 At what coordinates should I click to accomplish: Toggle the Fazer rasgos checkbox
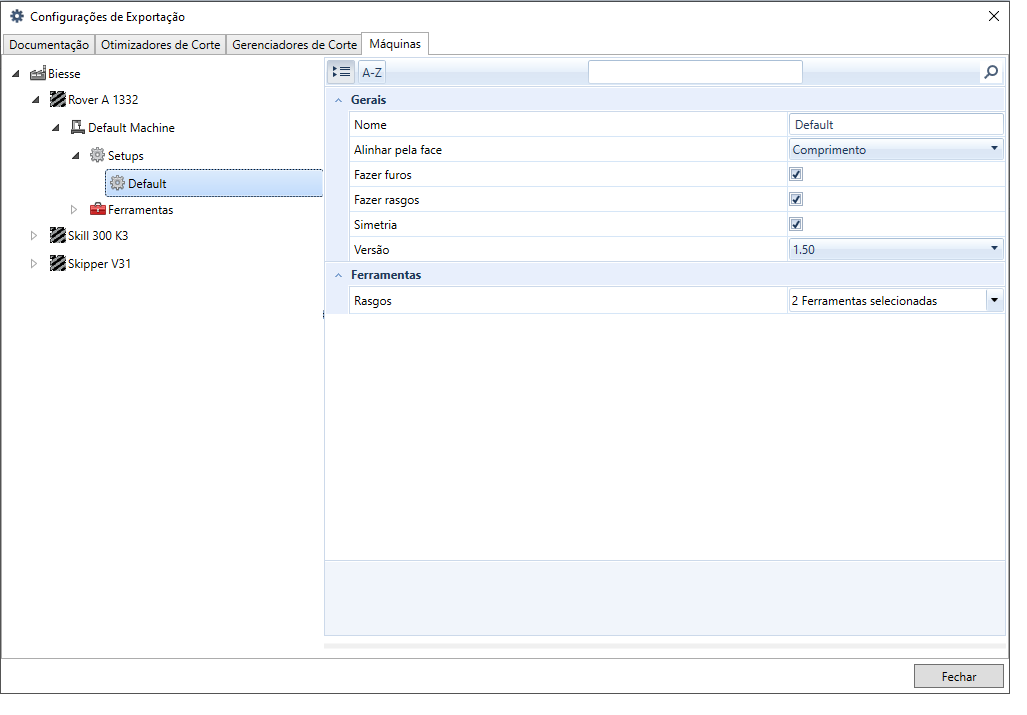(796, 199)
